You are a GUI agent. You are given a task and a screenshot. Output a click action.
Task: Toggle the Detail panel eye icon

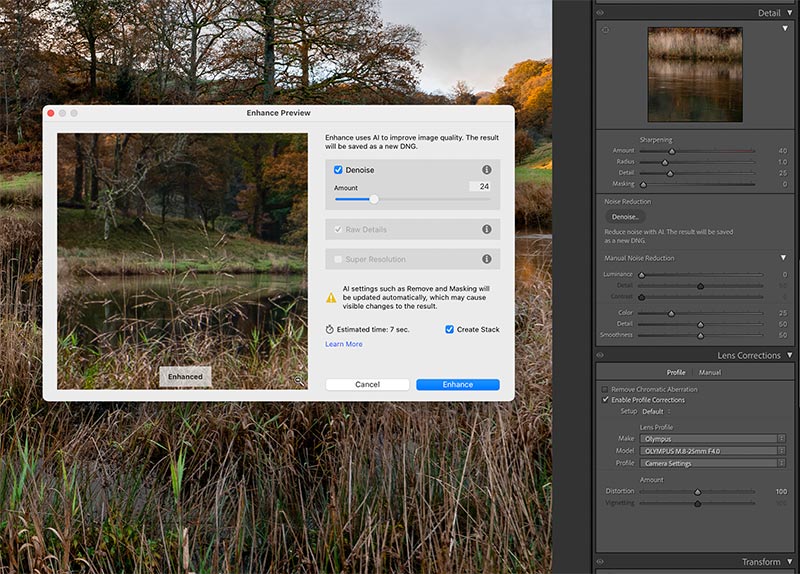601,13
